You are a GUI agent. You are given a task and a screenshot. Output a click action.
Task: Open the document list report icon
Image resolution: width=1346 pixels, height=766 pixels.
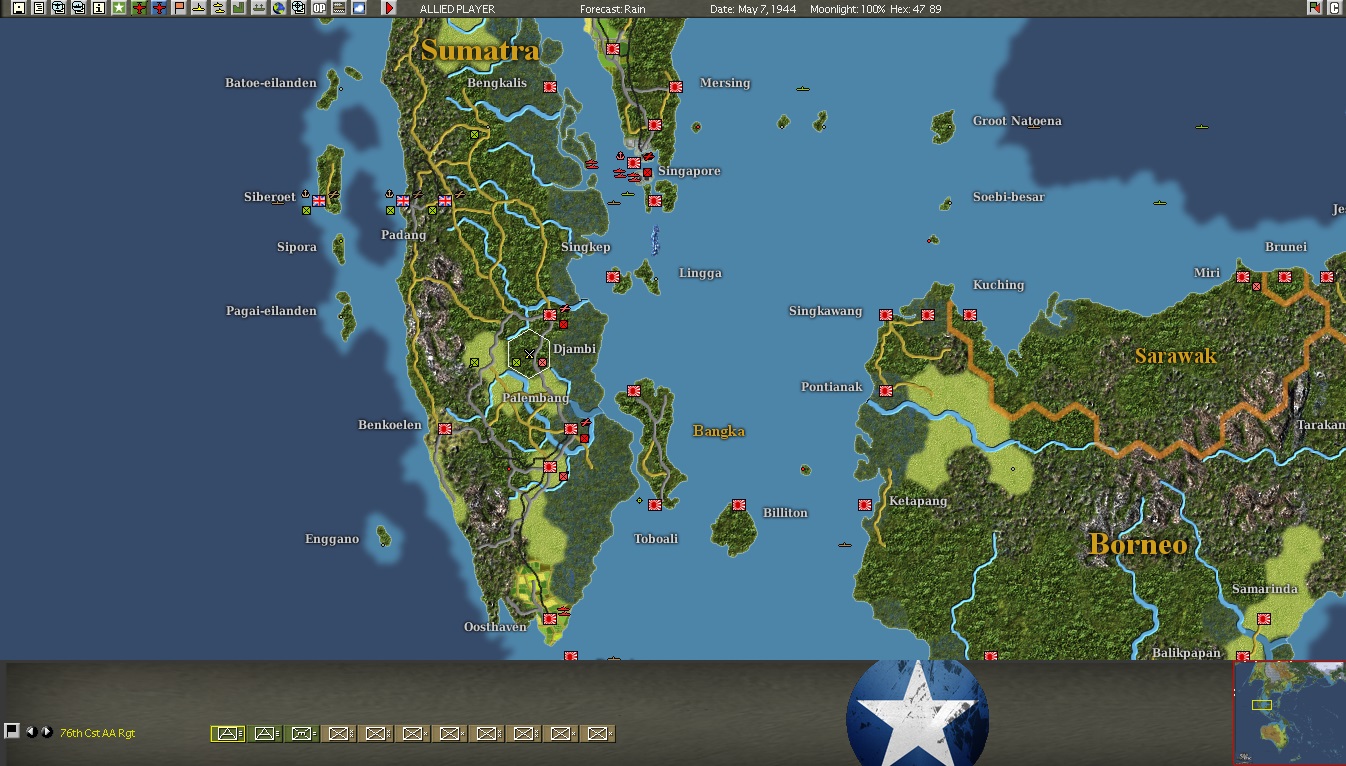tap(38, 8)
